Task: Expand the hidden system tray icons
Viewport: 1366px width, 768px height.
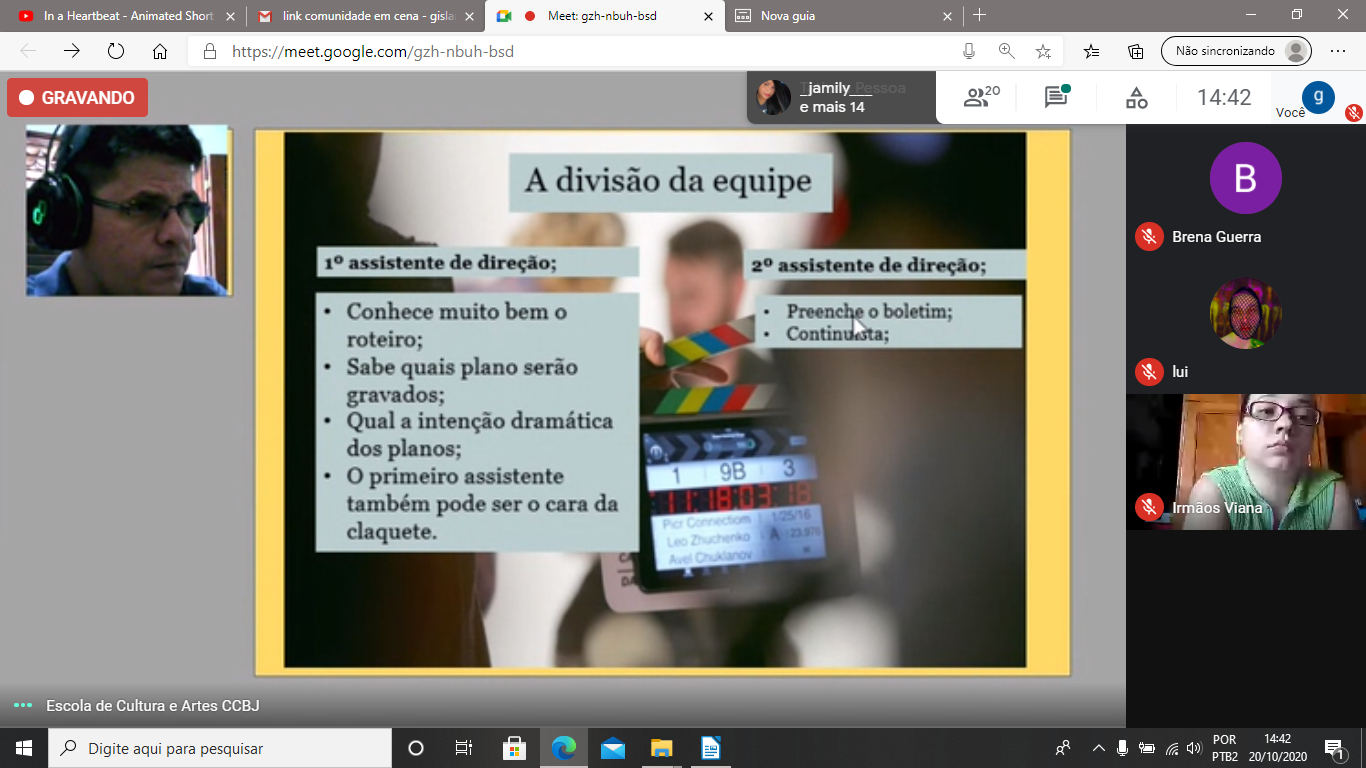Action: point(1098,748)
